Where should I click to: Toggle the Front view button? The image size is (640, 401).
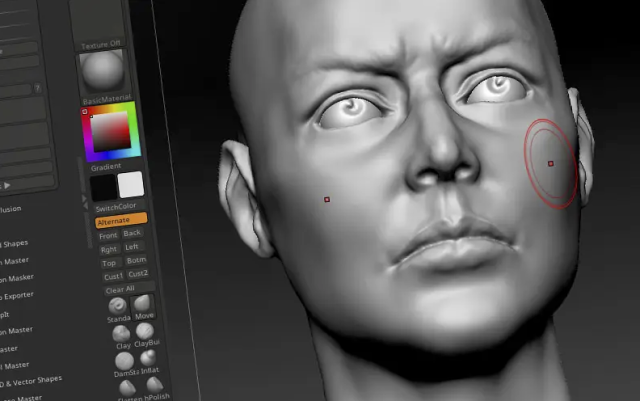coord(108,236)
